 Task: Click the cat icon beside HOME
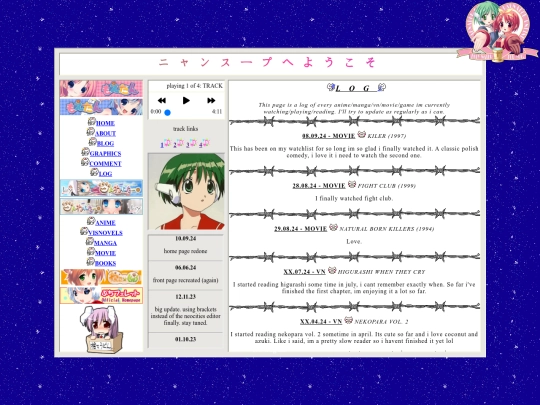click(x=92, y=122)
